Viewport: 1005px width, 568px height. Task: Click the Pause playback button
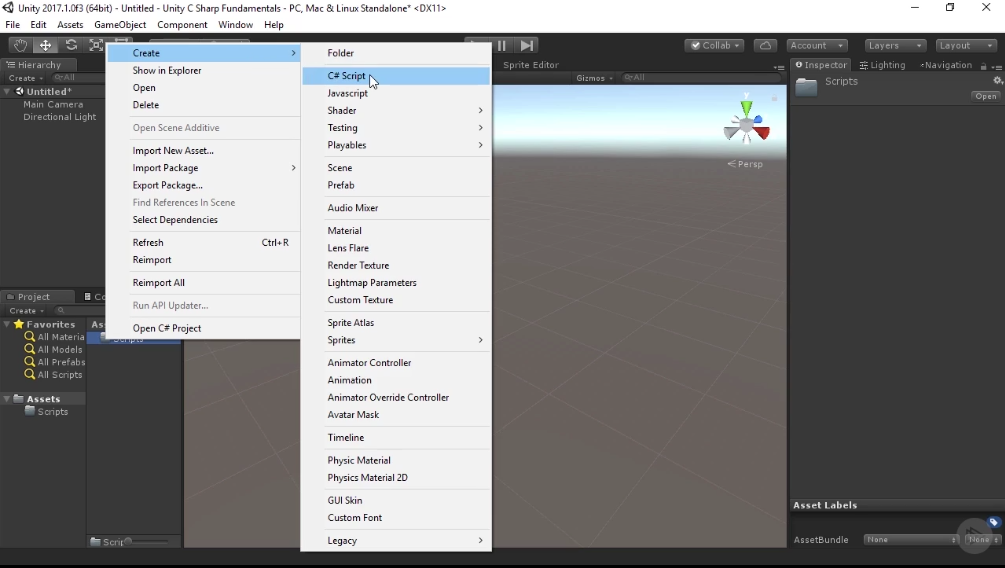click(502, 46)
